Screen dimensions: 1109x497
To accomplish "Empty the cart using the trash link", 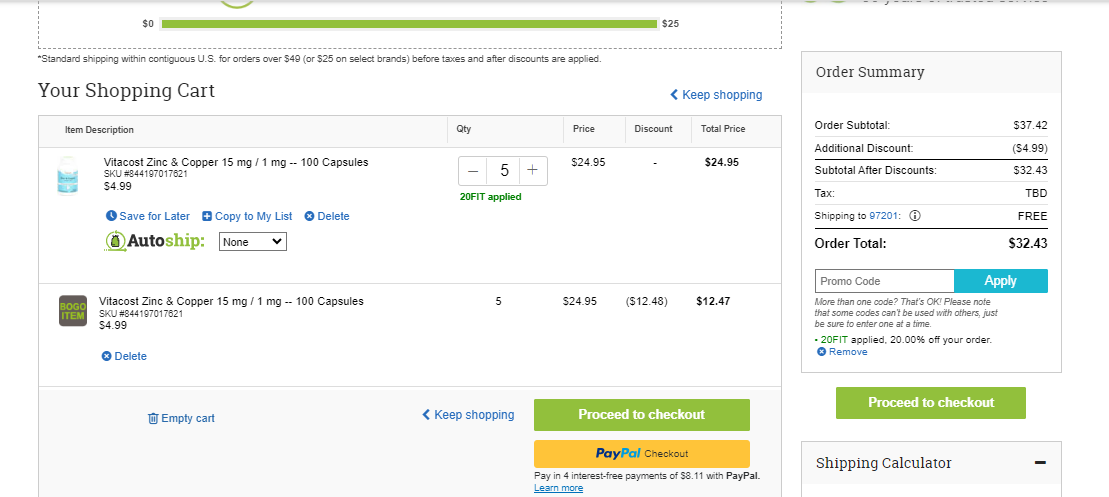I will coord(181,419).
